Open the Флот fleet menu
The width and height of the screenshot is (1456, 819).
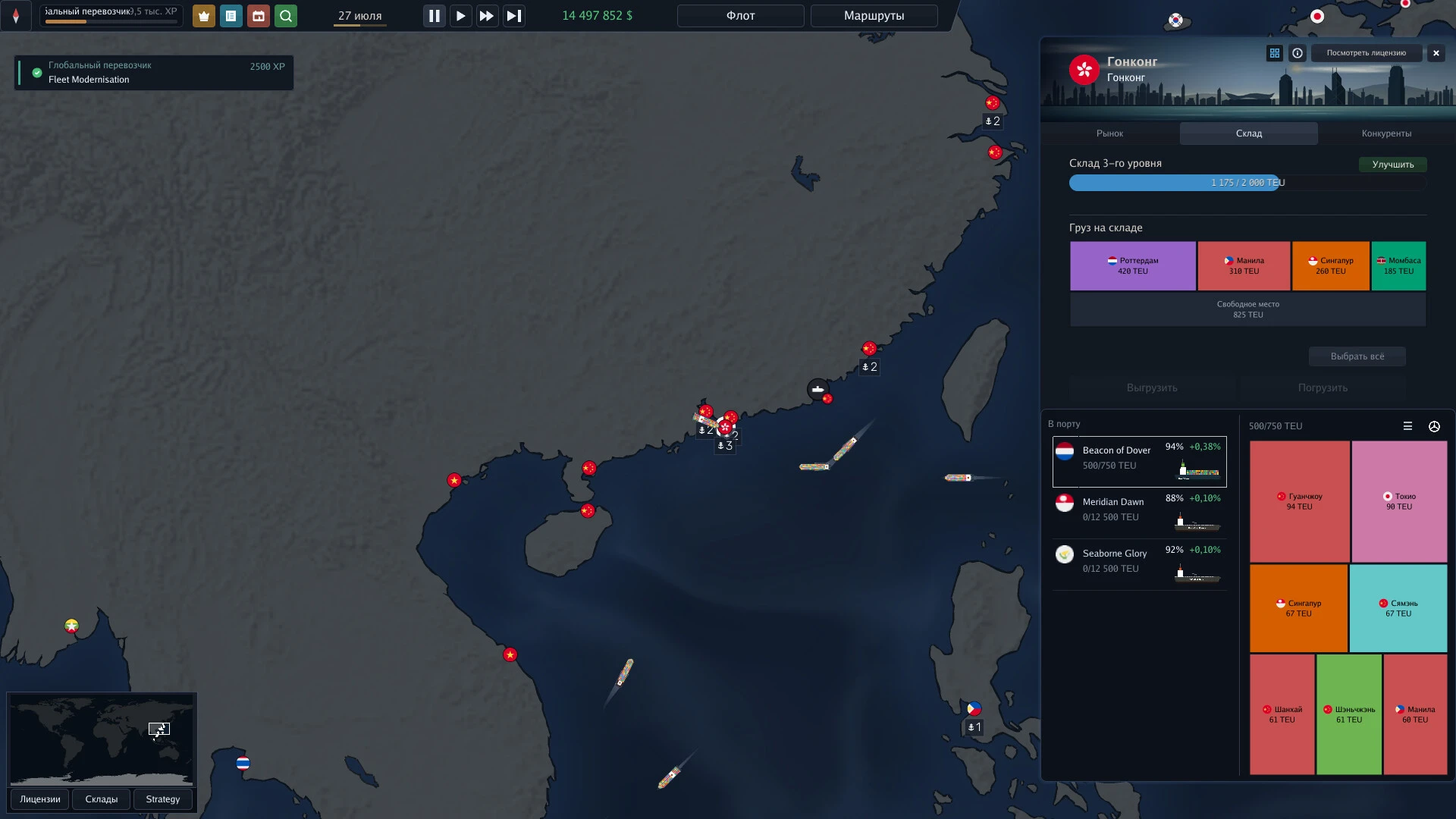coord(740,16)
